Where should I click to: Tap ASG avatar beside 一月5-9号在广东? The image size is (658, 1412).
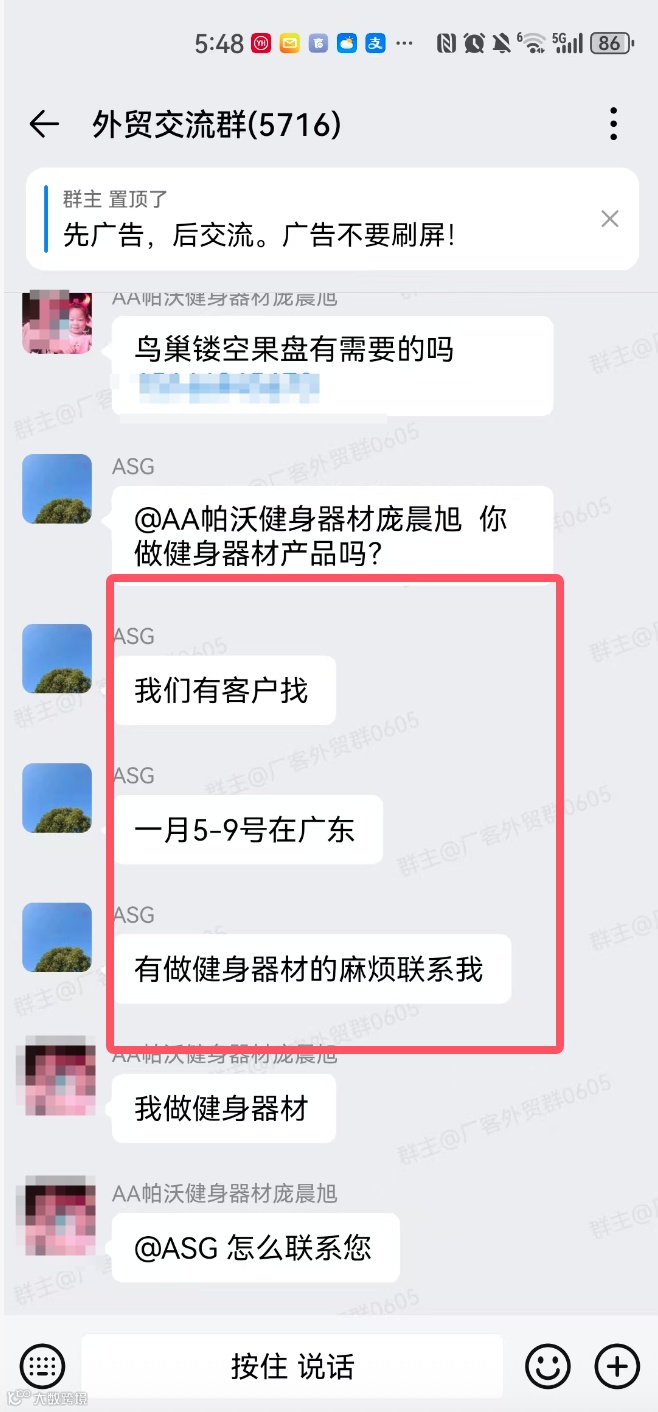pos(58,798)
